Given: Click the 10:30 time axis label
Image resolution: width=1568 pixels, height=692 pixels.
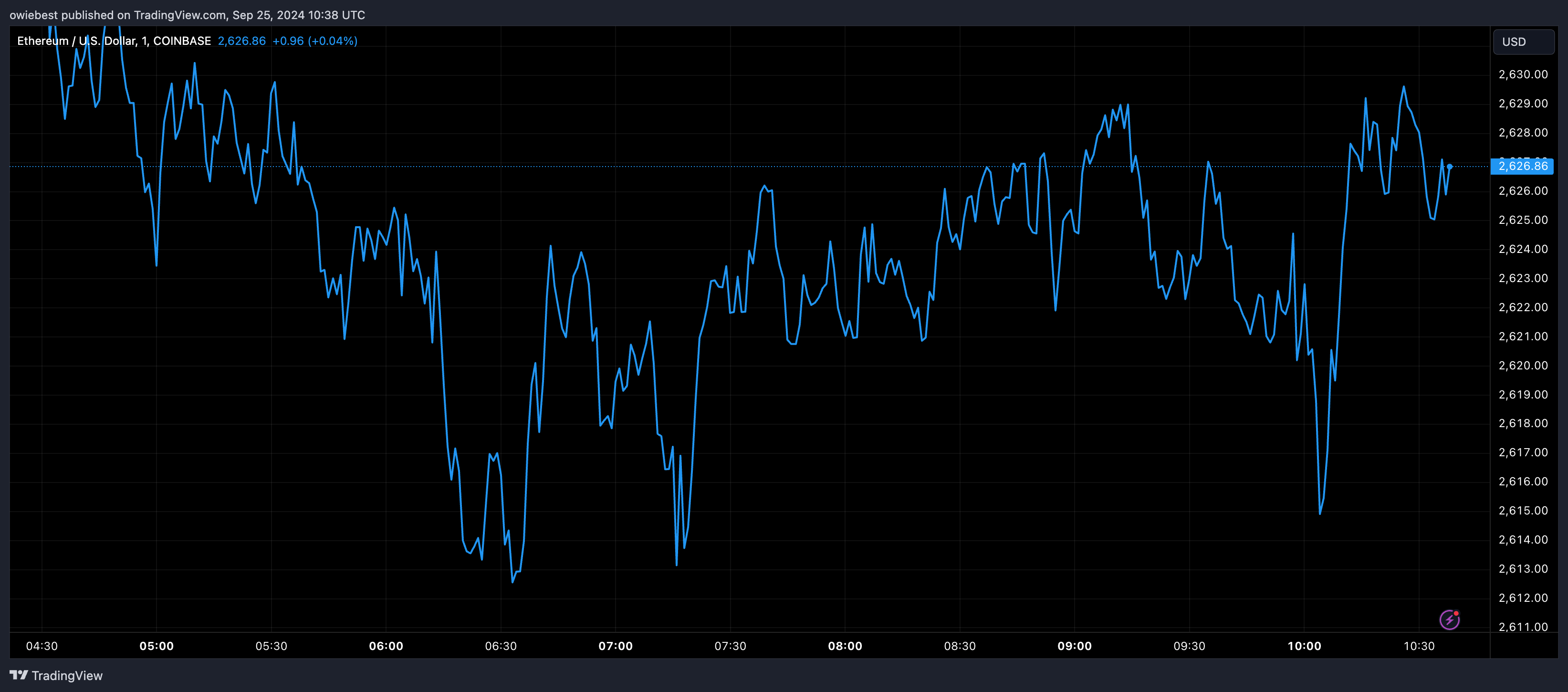Looking at the screenshot, I should click(1419, 646).
